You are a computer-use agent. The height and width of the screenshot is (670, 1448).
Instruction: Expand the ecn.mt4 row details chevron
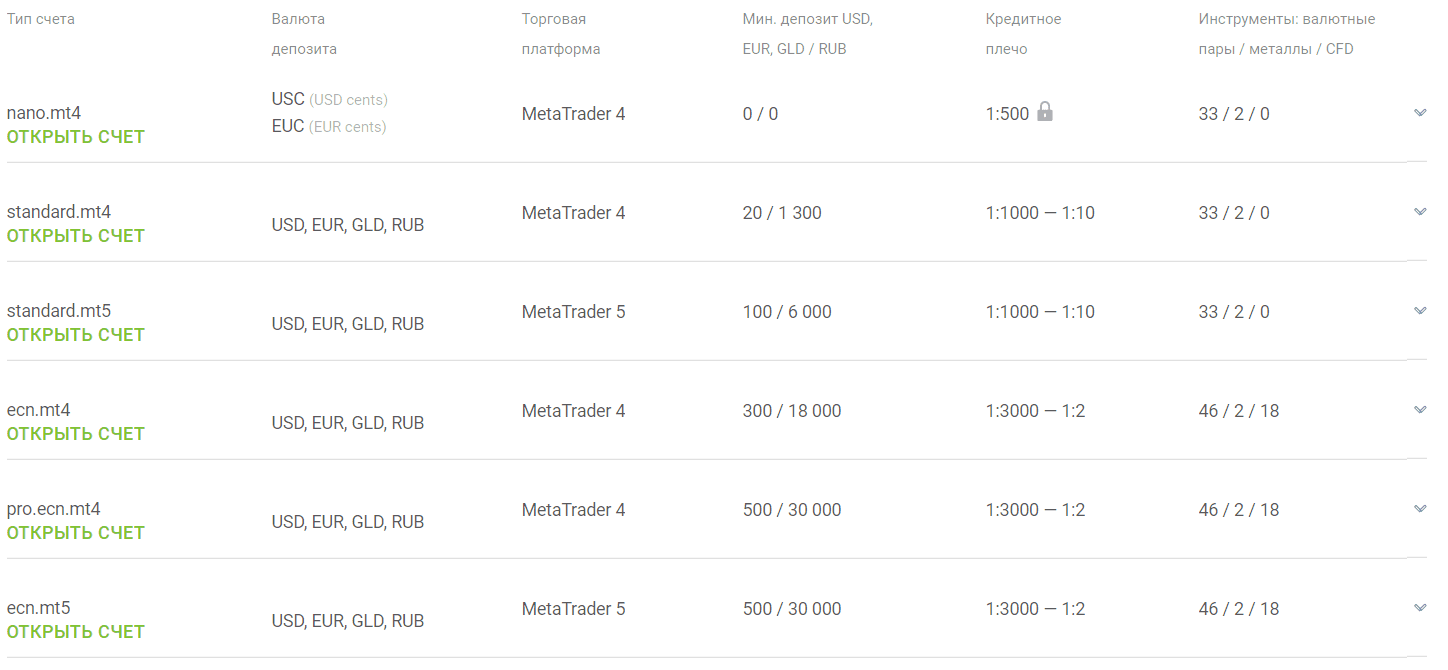click(1420, 410)
